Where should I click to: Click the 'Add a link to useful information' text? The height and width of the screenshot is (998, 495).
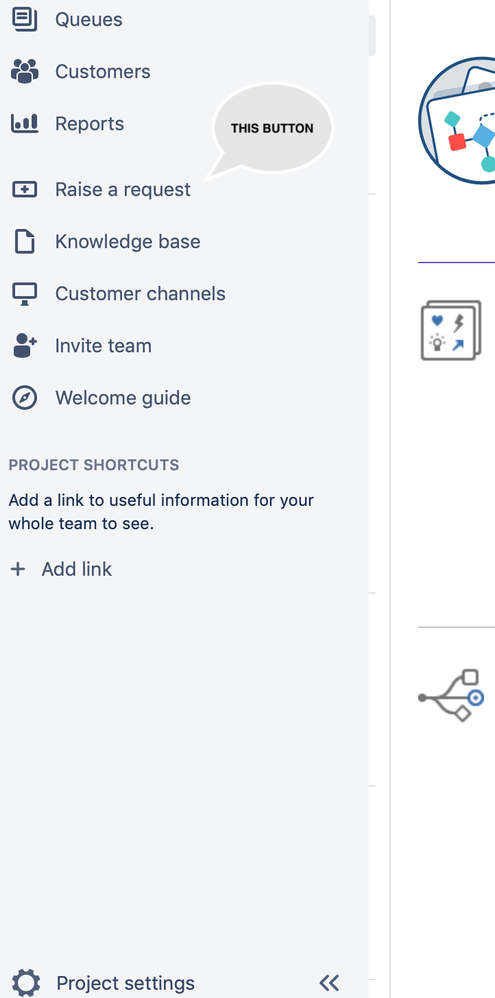(x=161, y=512)
